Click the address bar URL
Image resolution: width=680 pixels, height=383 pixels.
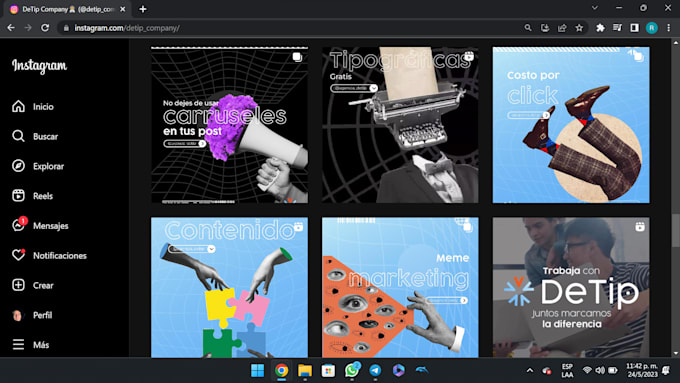click(127, 28)
